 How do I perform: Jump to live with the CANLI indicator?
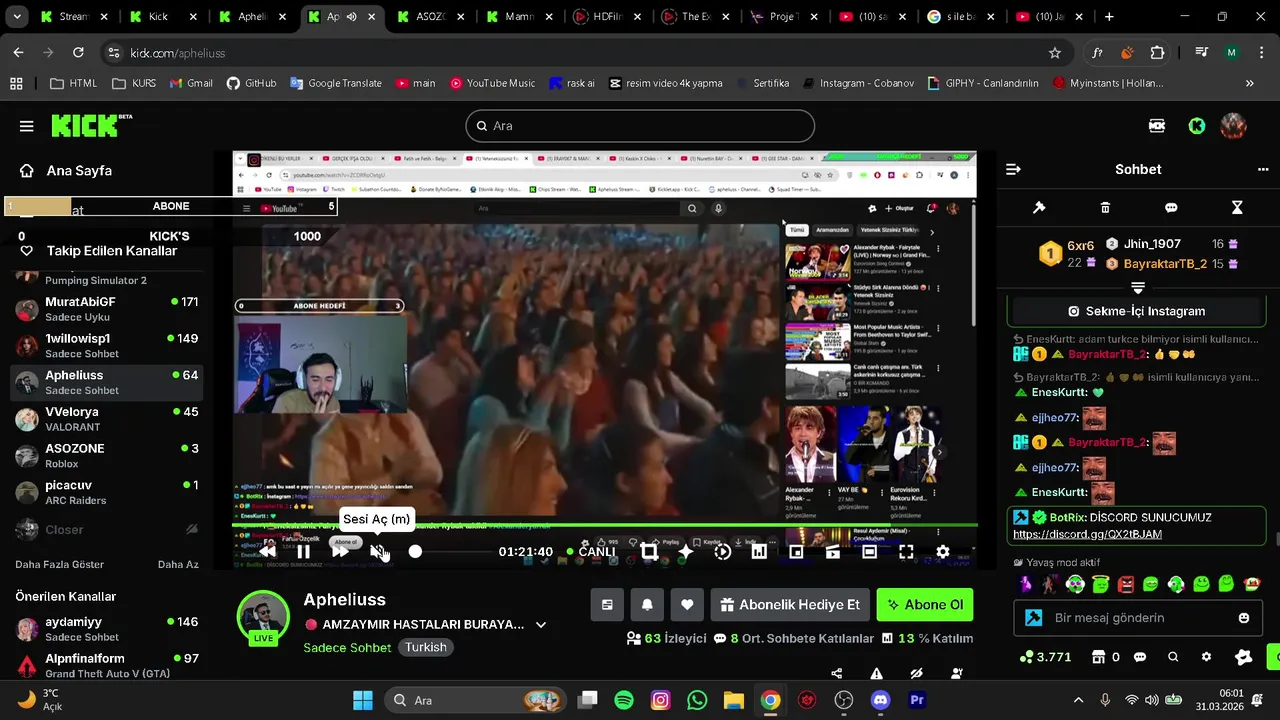tap(591, 551)
